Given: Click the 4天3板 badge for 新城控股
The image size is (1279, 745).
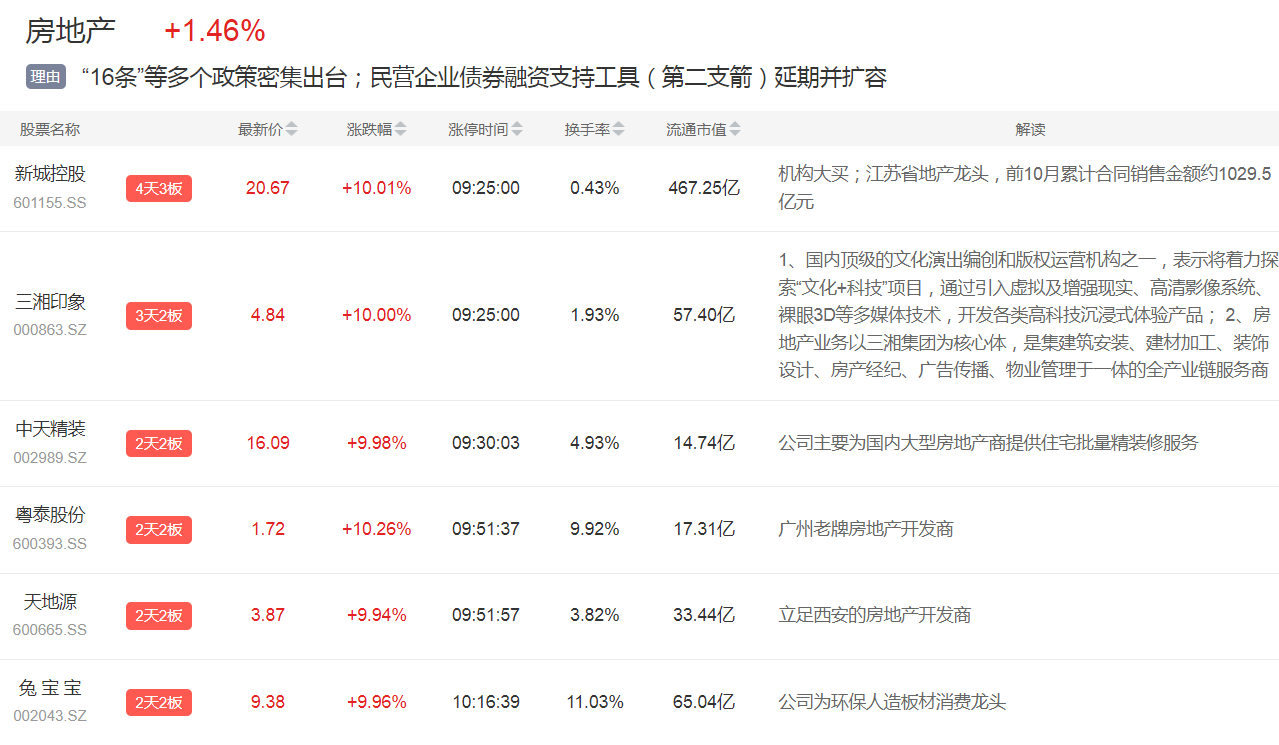Looking at the screenshot, I should [159, 188].
